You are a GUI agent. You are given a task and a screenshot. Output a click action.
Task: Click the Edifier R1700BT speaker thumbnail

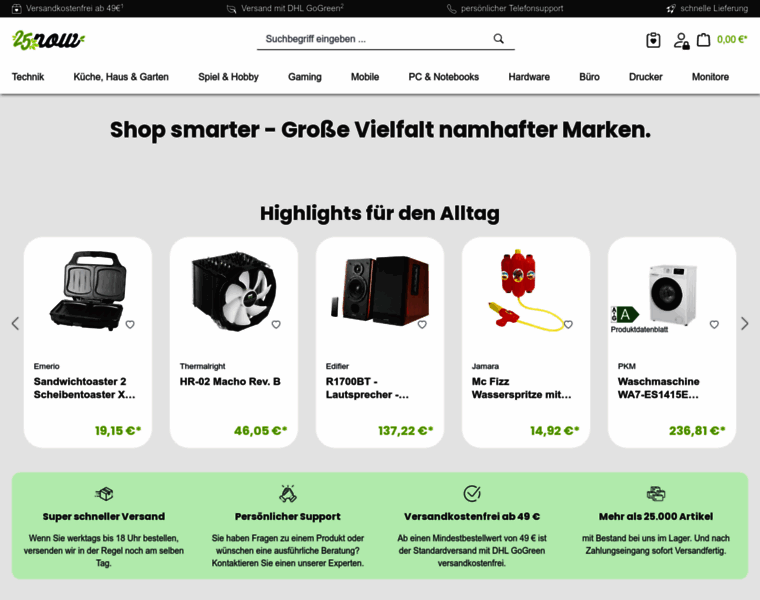pos(380,289)
